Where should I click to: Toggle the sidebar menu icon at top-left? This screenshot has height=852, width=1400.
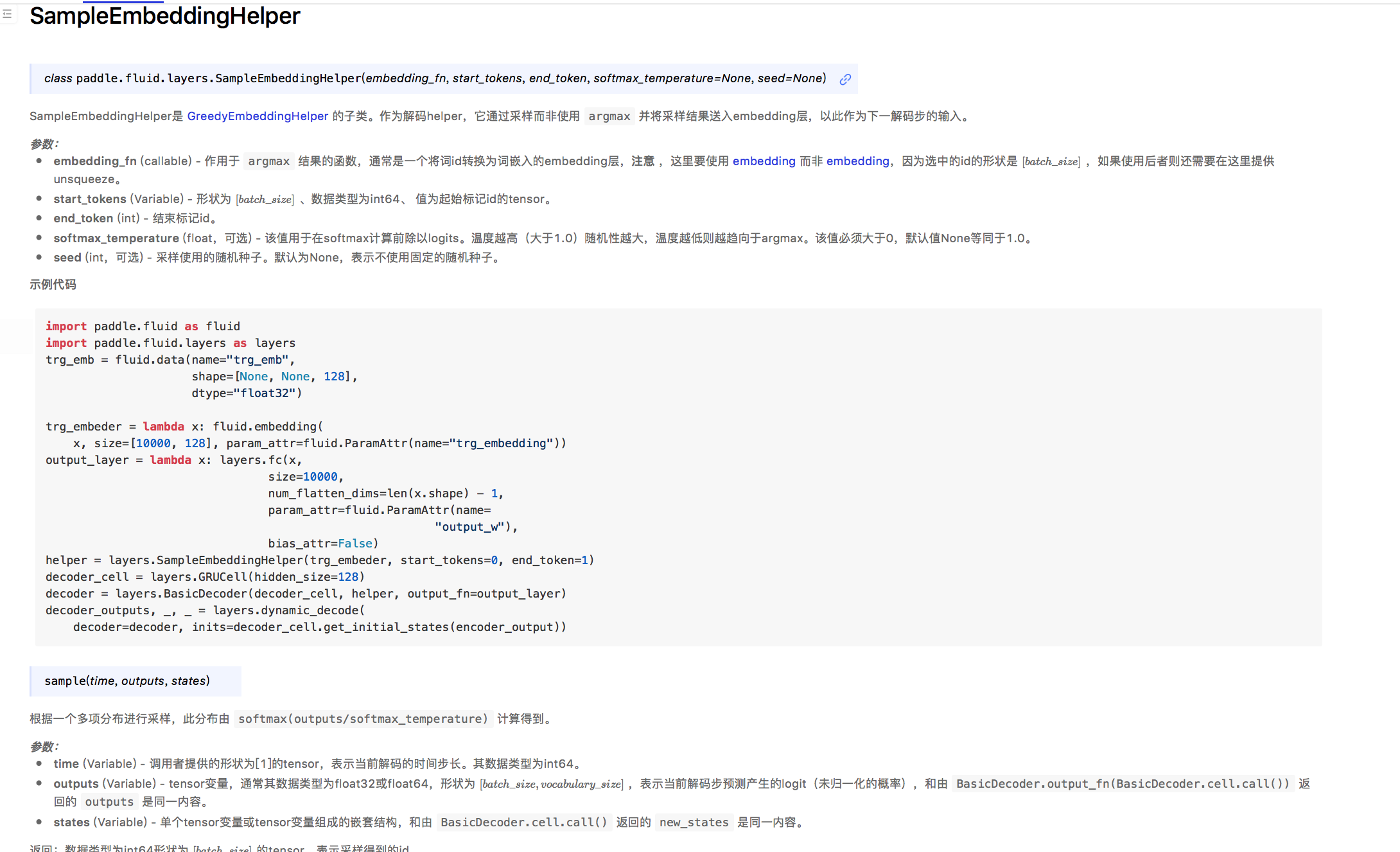[7, 13]
